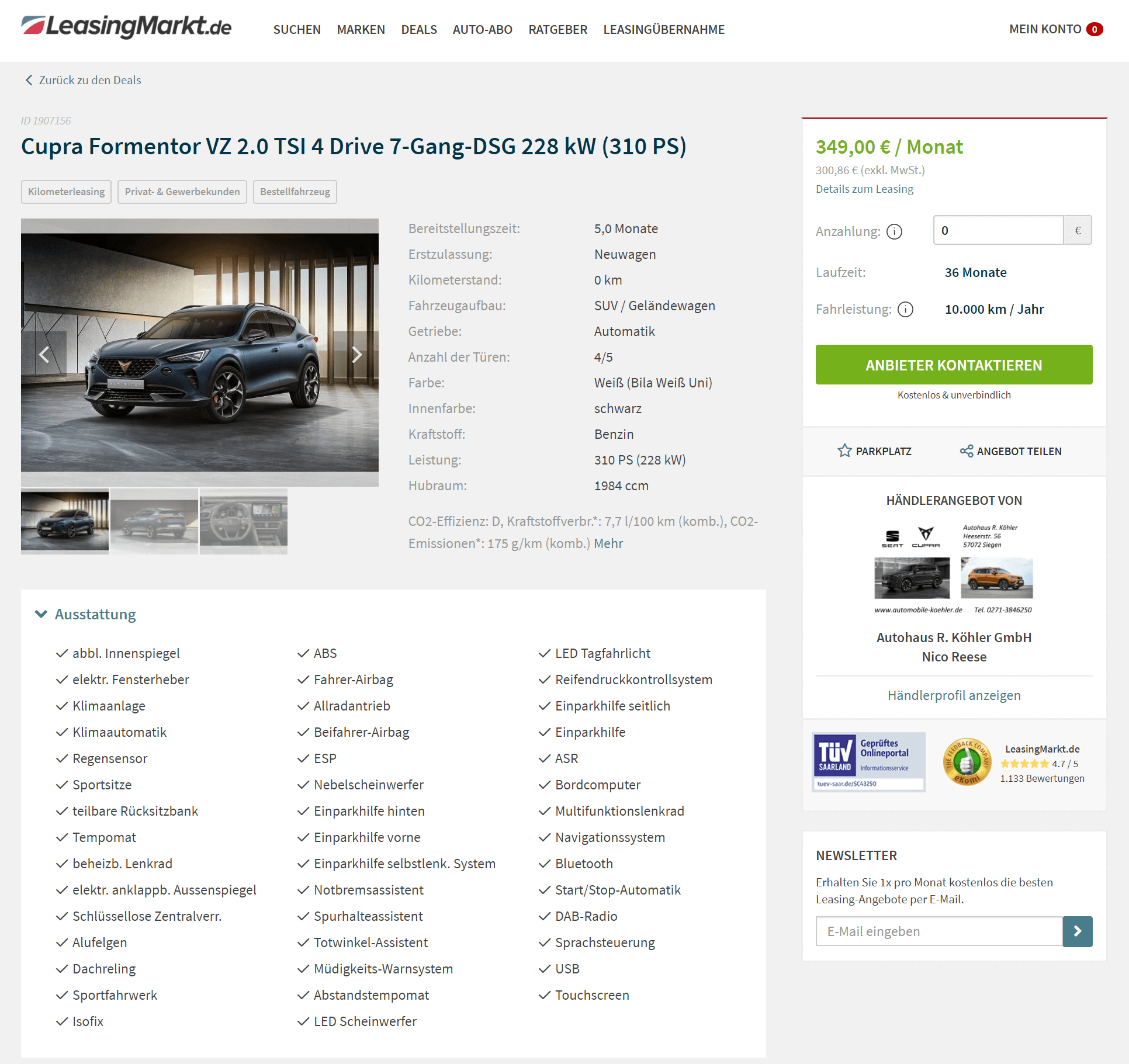
Task: Click the Navigationssystem equipment entry
Action: pyautogui.click(x=610, y=837)
